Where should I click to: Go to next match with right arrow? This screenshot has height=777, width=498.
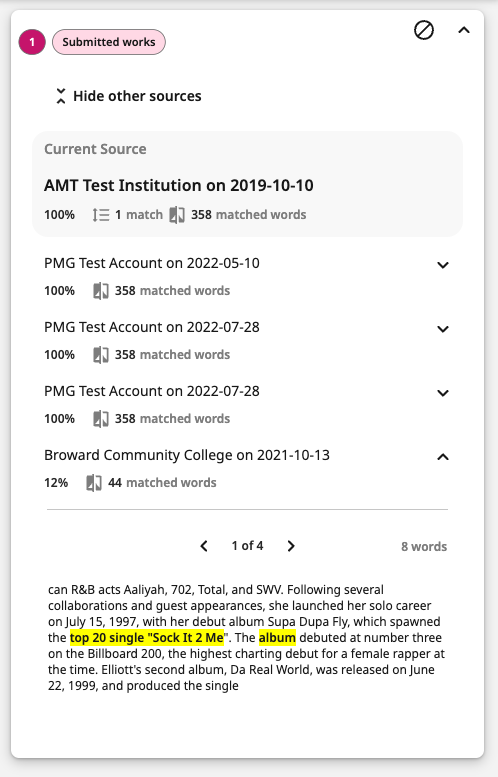point(291,546)
